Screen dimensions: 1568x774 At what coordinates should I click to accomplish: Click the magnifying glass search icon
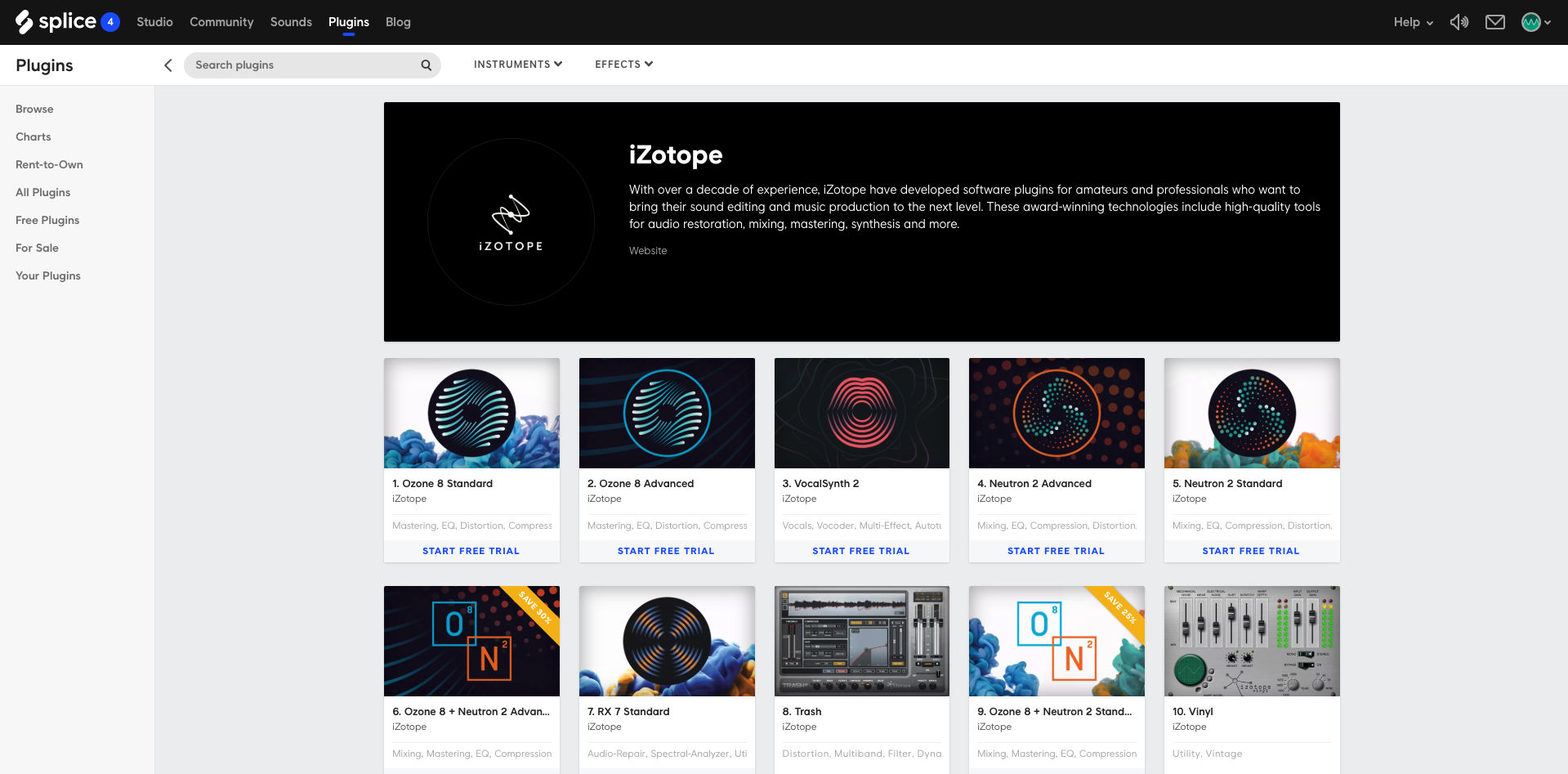coord(426,65)
